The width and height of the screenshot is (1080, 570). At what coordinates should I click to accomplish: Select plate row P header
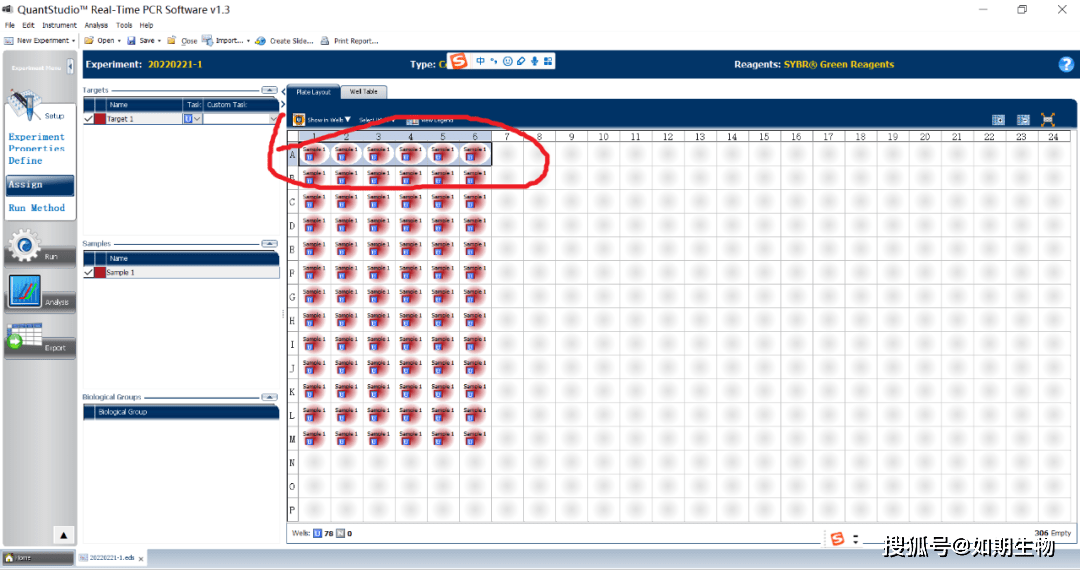click(292, 510)
